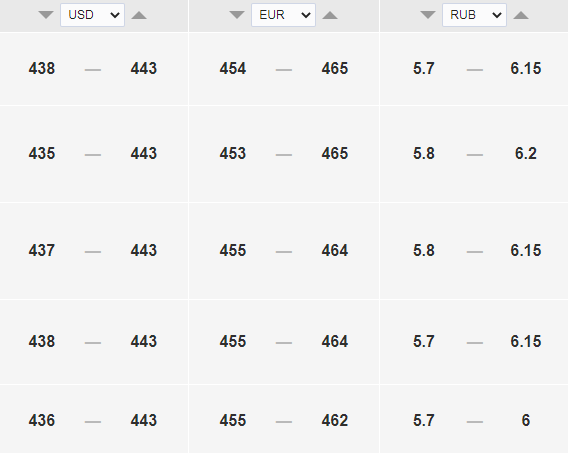
Task: Sort EUR column by ascending arrow
Action: click(x=330, y=15)
